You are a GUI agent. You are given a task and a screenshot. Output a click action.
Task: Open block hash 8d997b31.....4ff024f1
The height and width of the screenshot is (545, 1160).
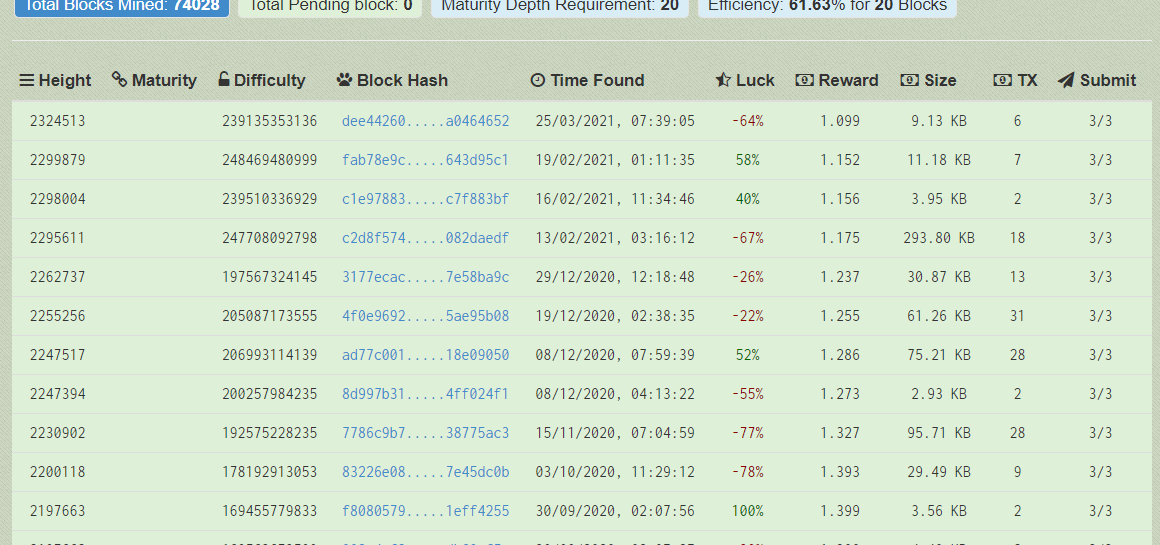click(425, 394)
